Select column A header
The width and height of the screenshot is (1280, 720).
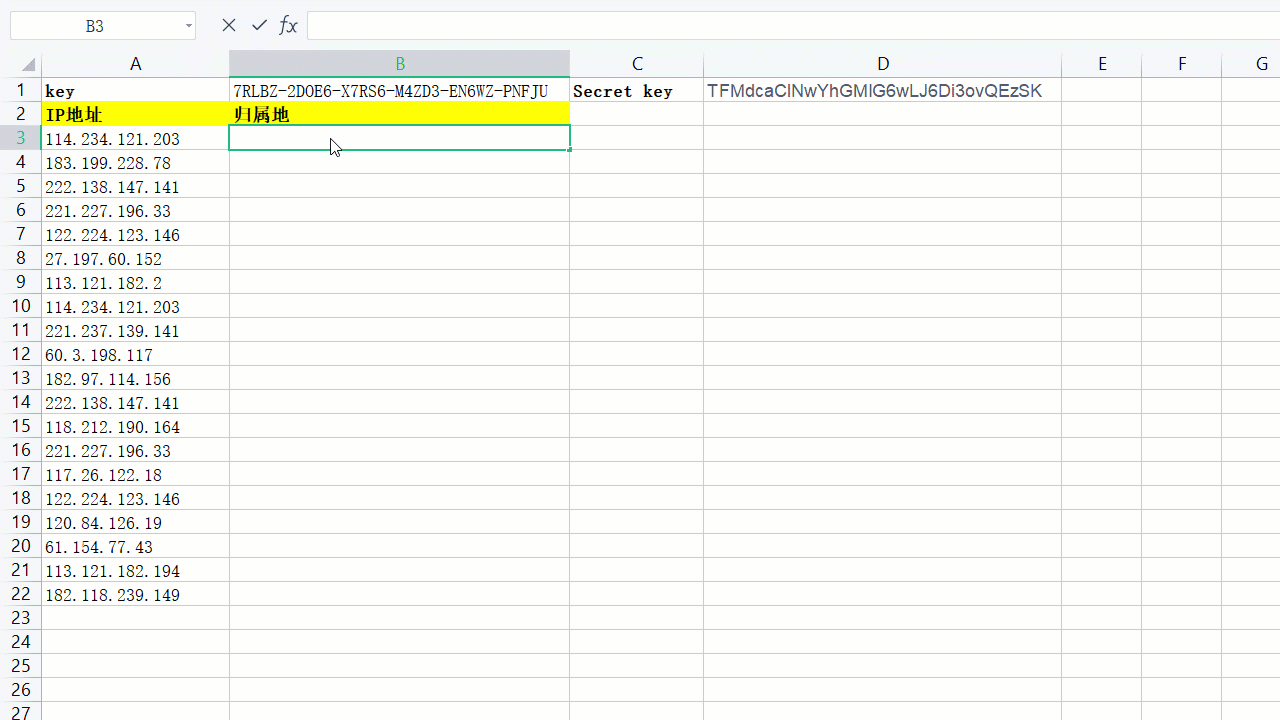coord(136,64)
